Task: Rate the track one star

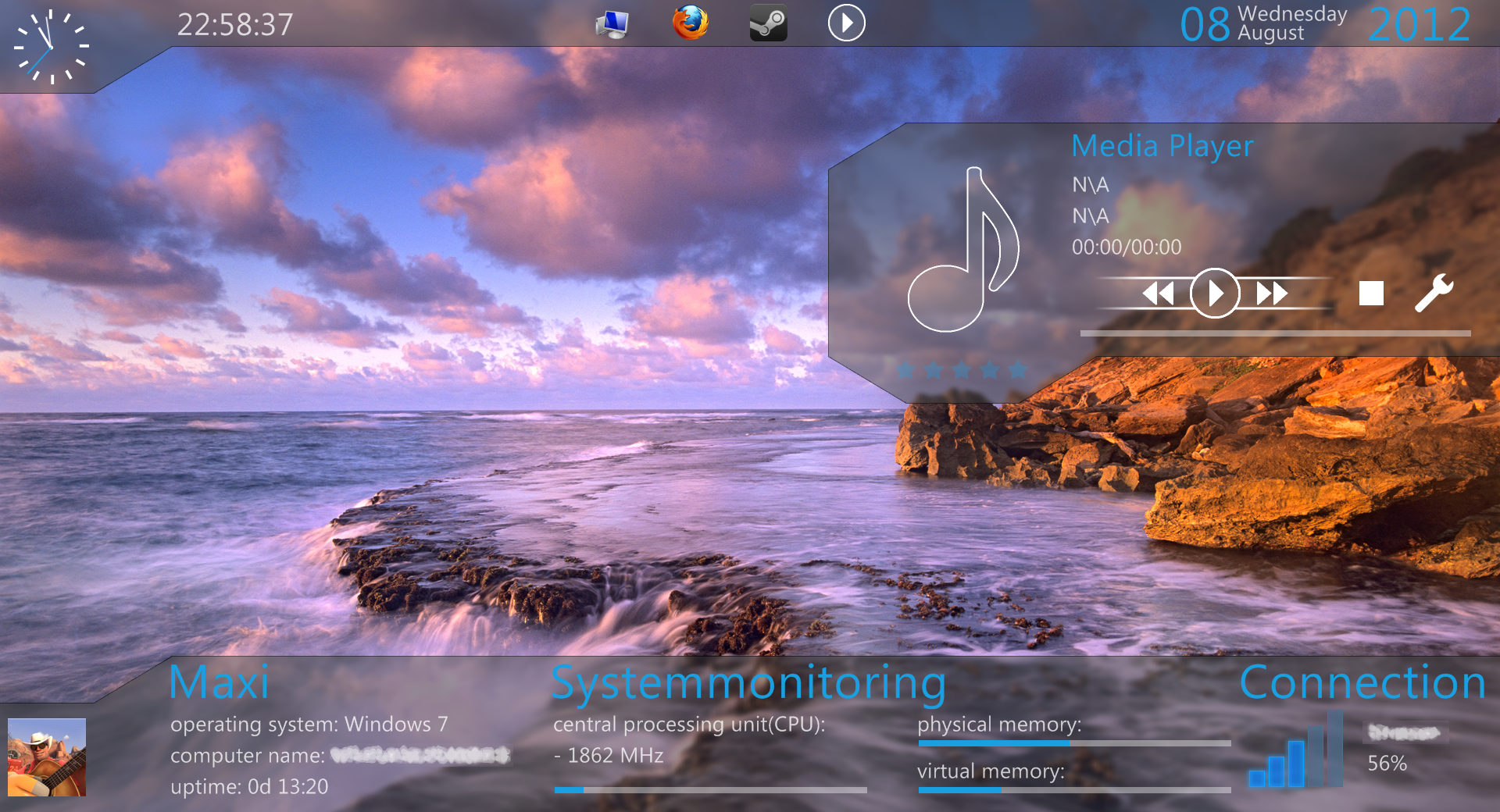Action: (905, 370)
